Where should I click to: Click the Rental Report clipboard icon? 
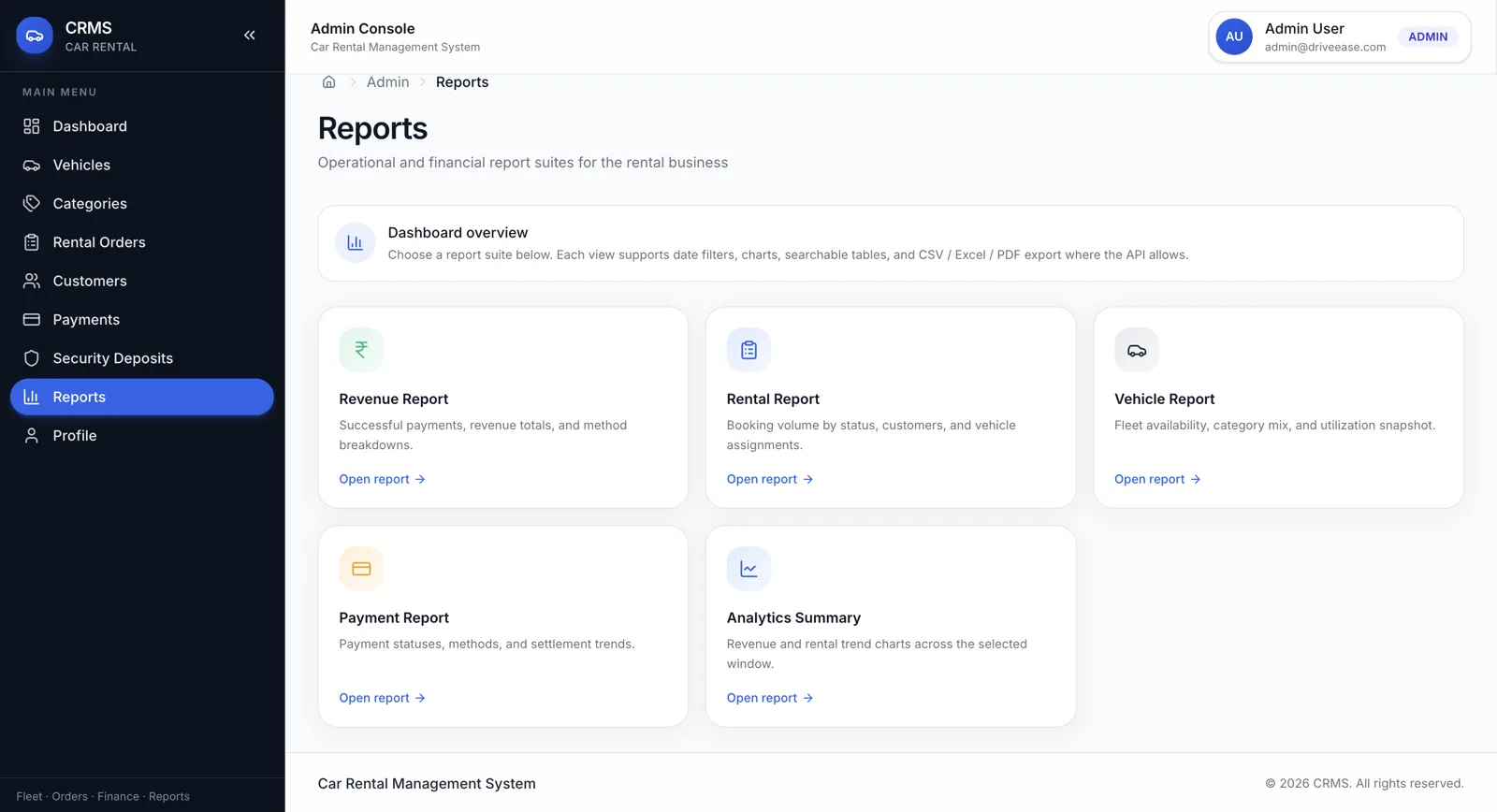click(748, 350)
